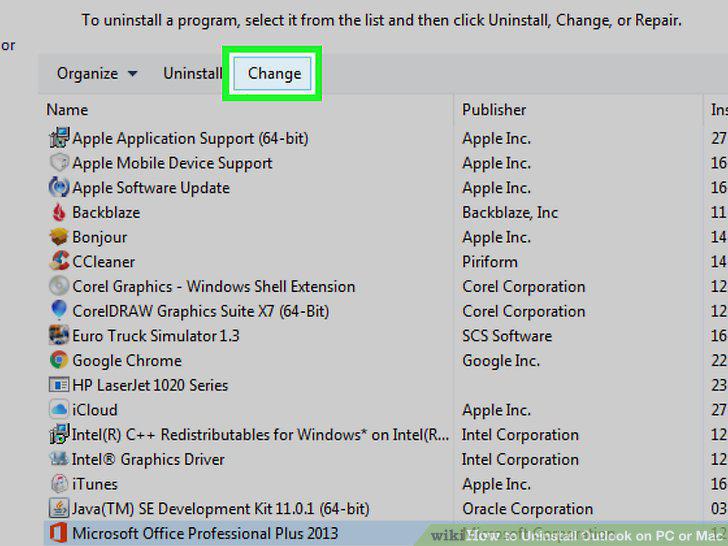Viewport: 728px width, 546px height.
Task: Click the Corel Graphics Shell Extension disc icon
Action: point(59,286)
